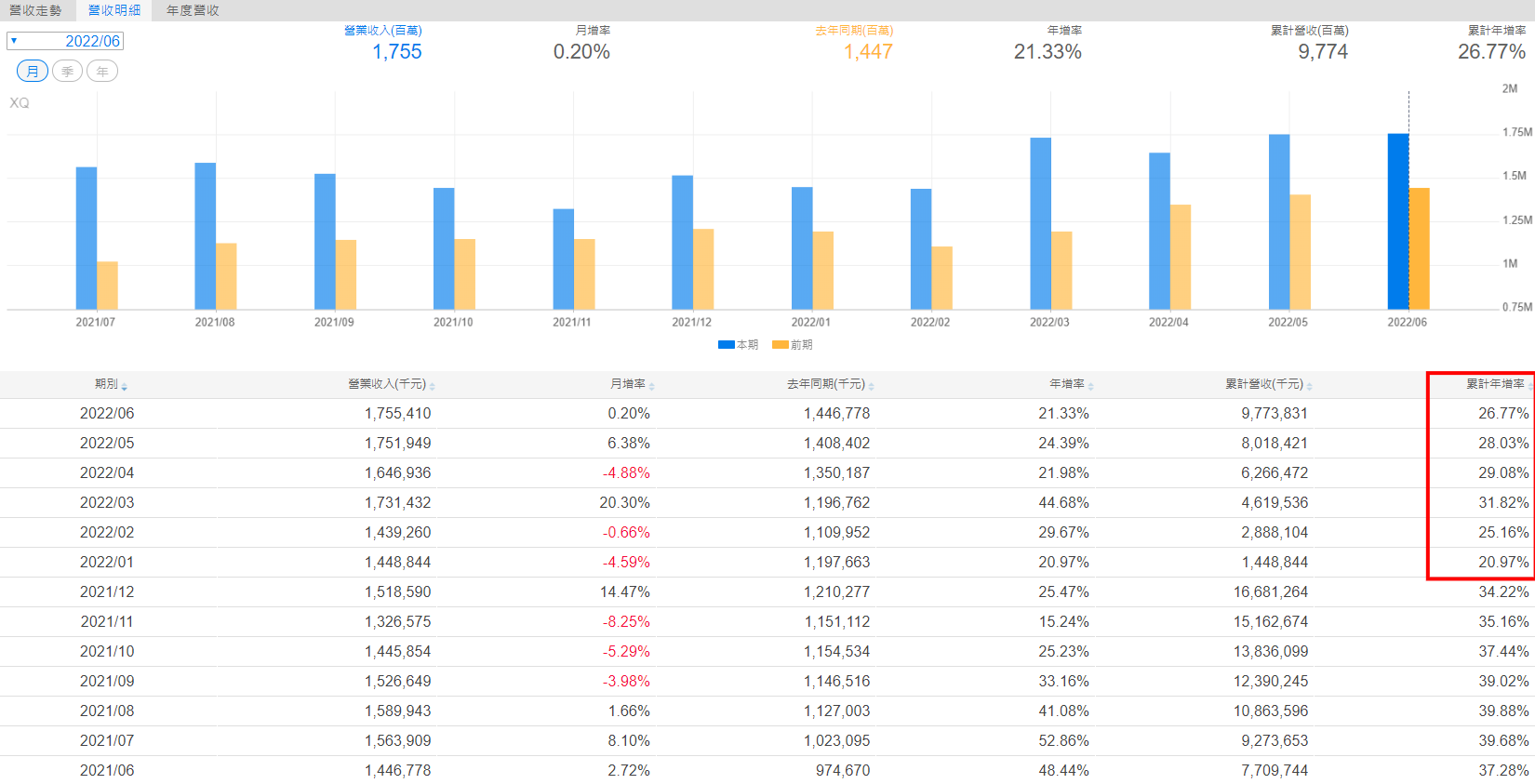Click revenue cell 1,755,410
The width and height of the screenshot is (1535, 784).
point(398,413)
